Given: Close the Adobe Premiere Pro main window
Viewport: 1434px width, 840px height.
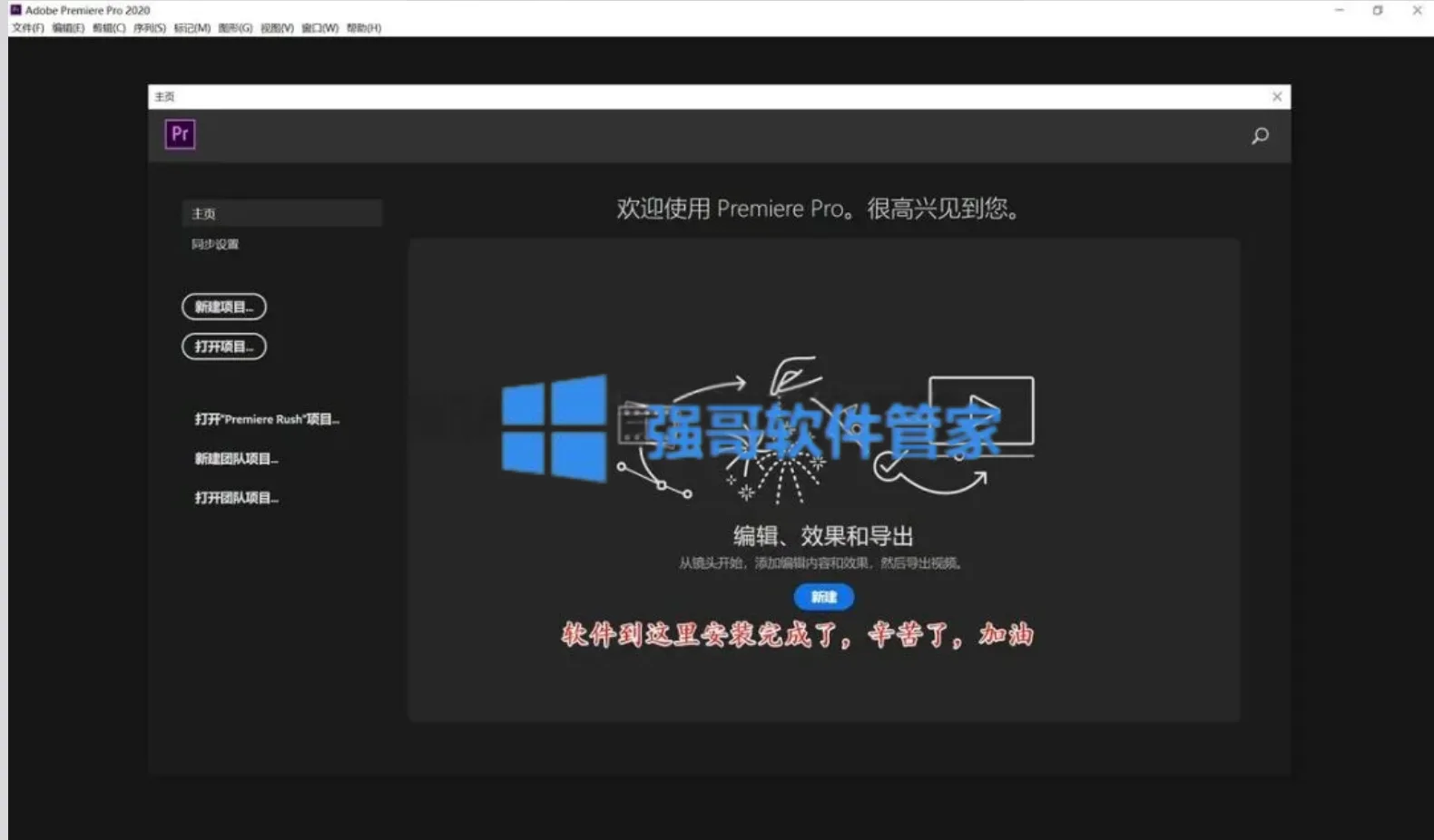Looking at the screenshot, I should point(1417,10).
